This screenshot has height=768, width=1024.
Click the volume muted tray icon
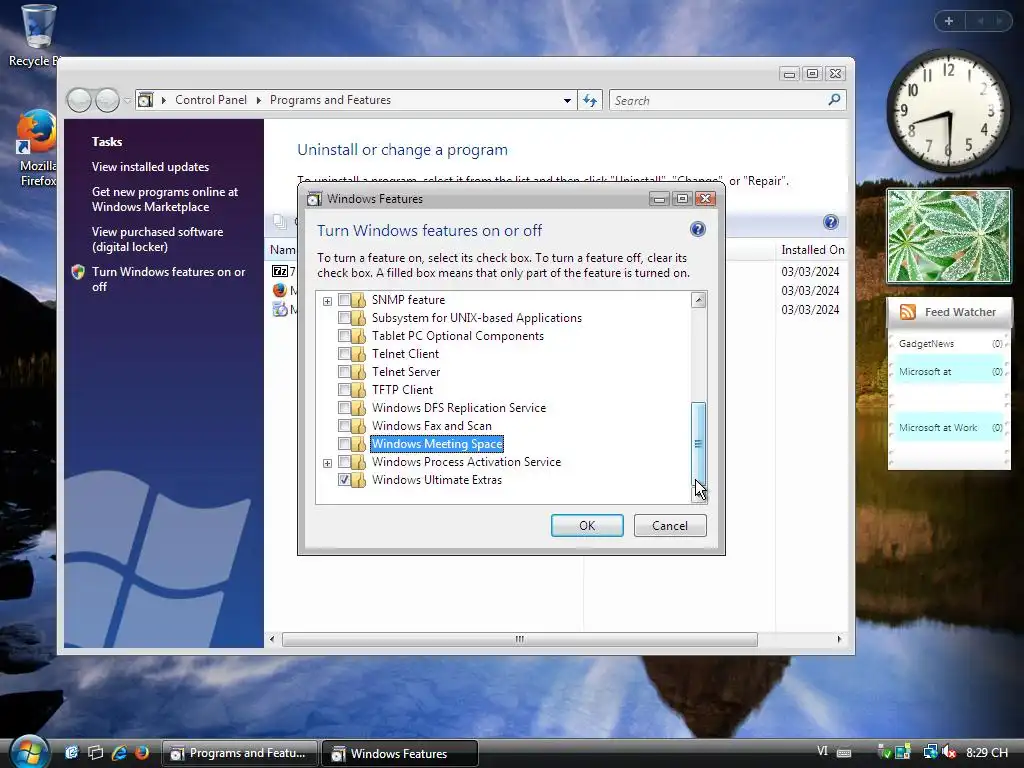pyautogui.click(x=950, y=752)
